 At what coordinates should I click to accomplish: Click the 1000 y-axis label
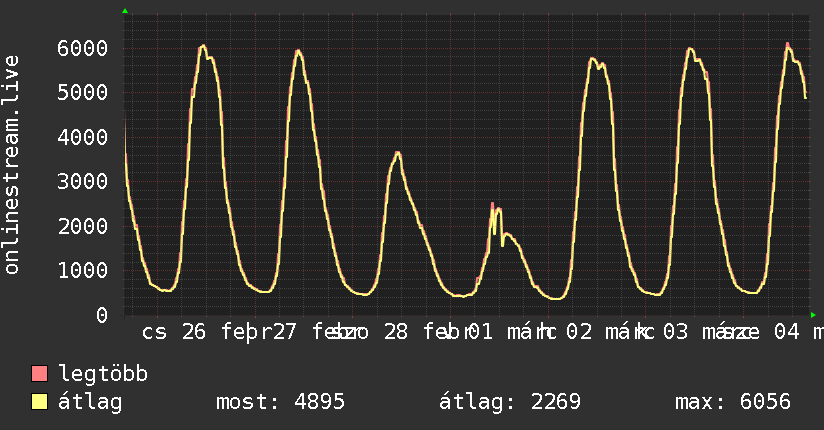pos(83,270)
